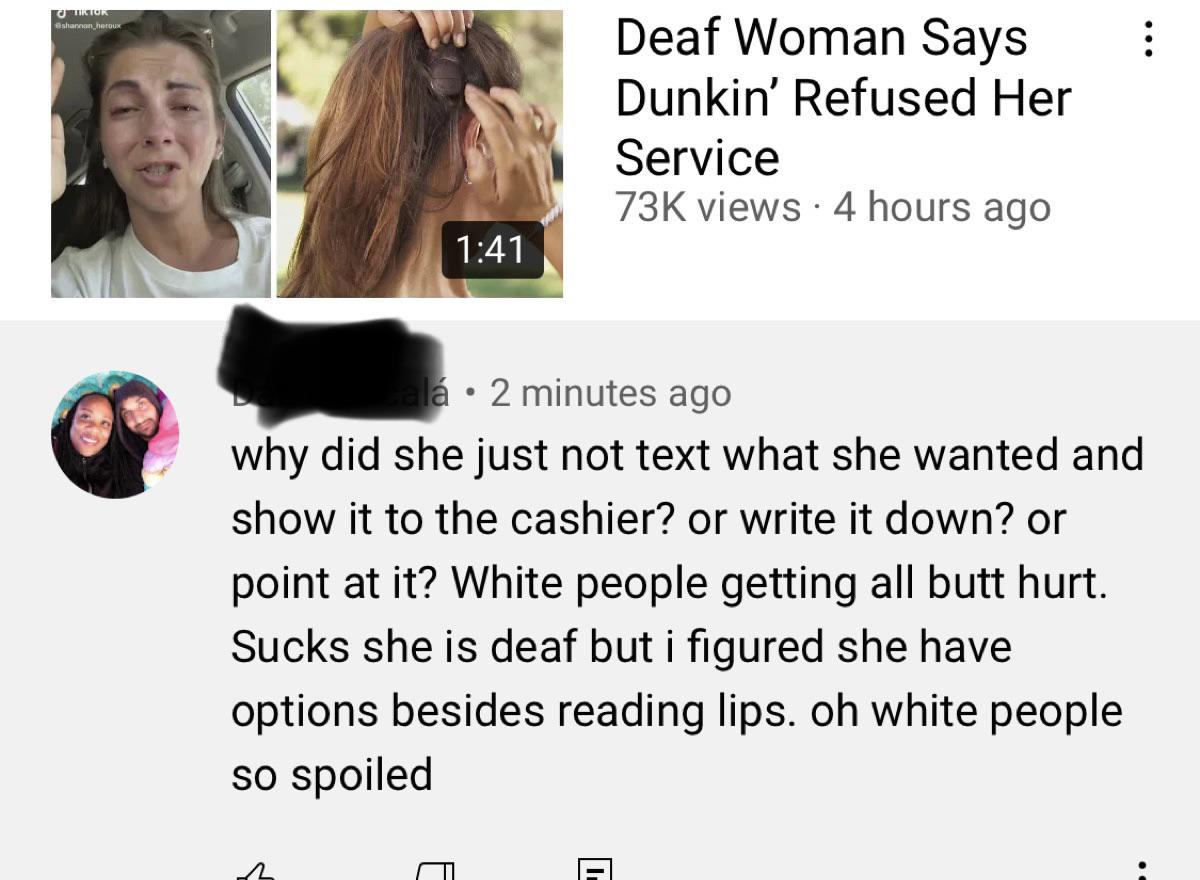Image resolution: width=1200 pixels, height=880 pixels.
Task: Tap the 73K views label
Action: pos(708,208)
